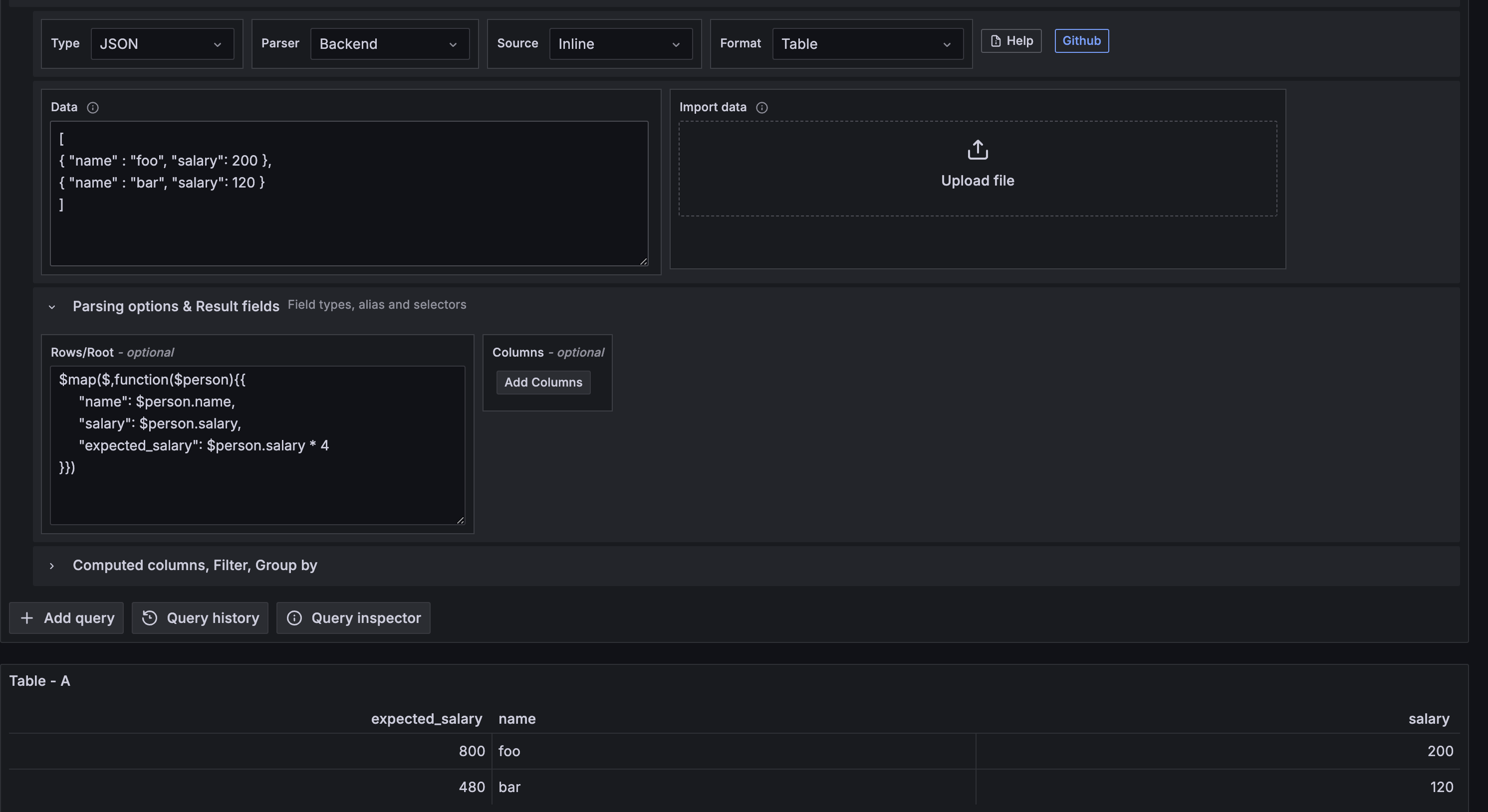Open the Format Table dropdown
Viewport: 1488px width, 812px height.
pos(867,44)
